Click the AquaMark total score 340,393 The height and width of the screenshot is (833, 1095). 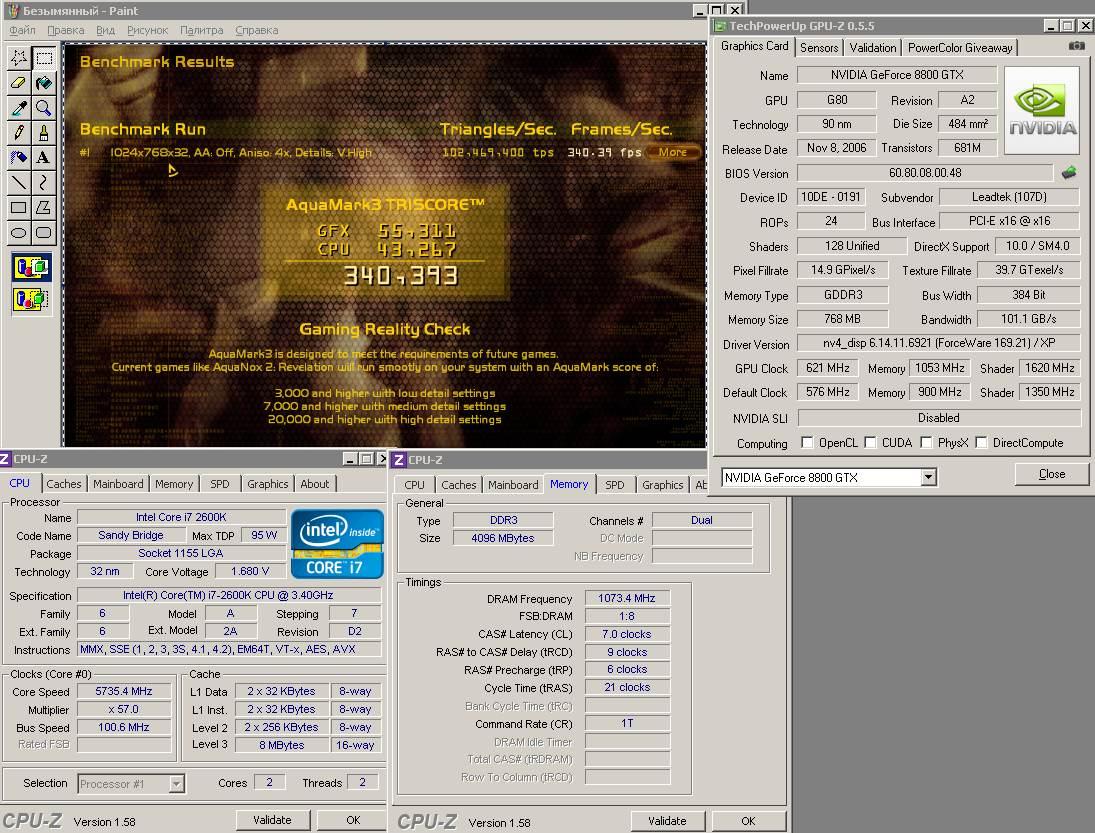coord(401,276)
